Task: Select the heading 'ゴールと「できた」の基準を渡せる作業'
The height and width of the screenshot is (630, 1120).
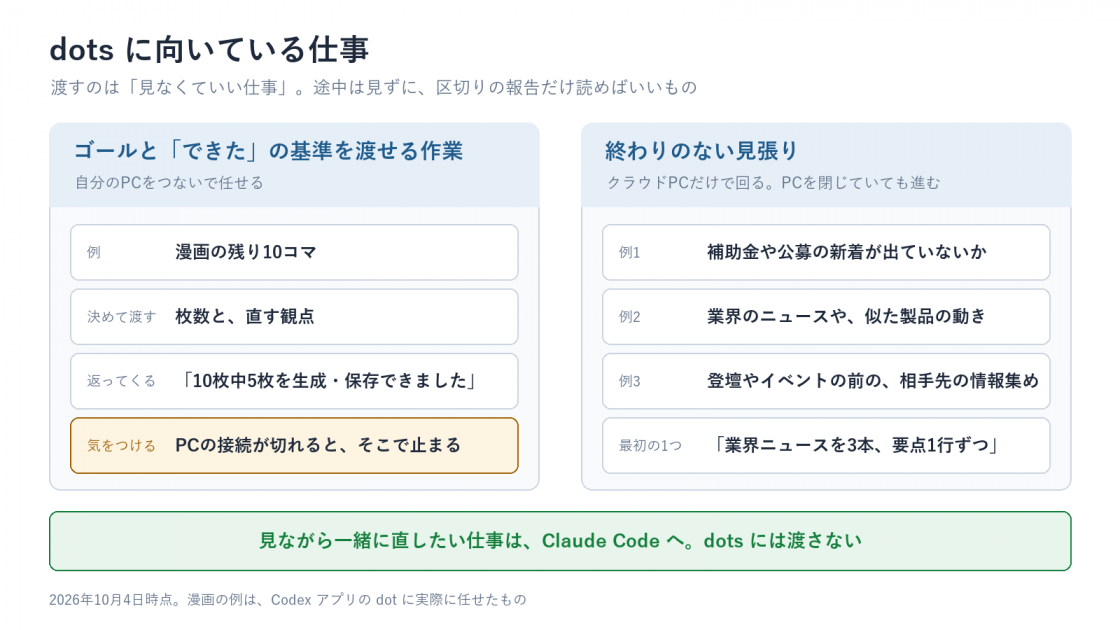Action: click(269, 151)
